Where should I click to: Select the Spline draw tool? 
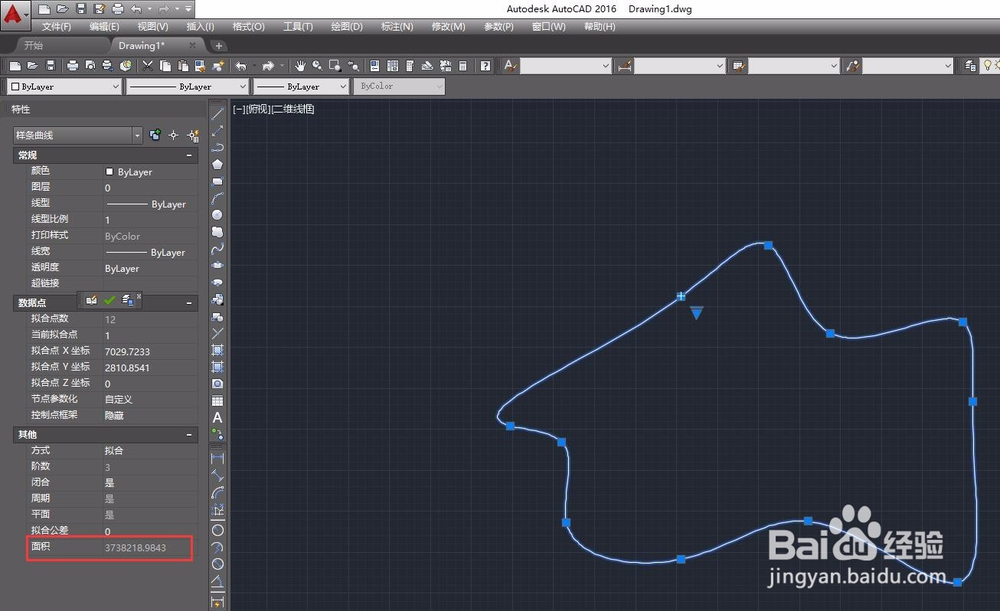(217, 249)
